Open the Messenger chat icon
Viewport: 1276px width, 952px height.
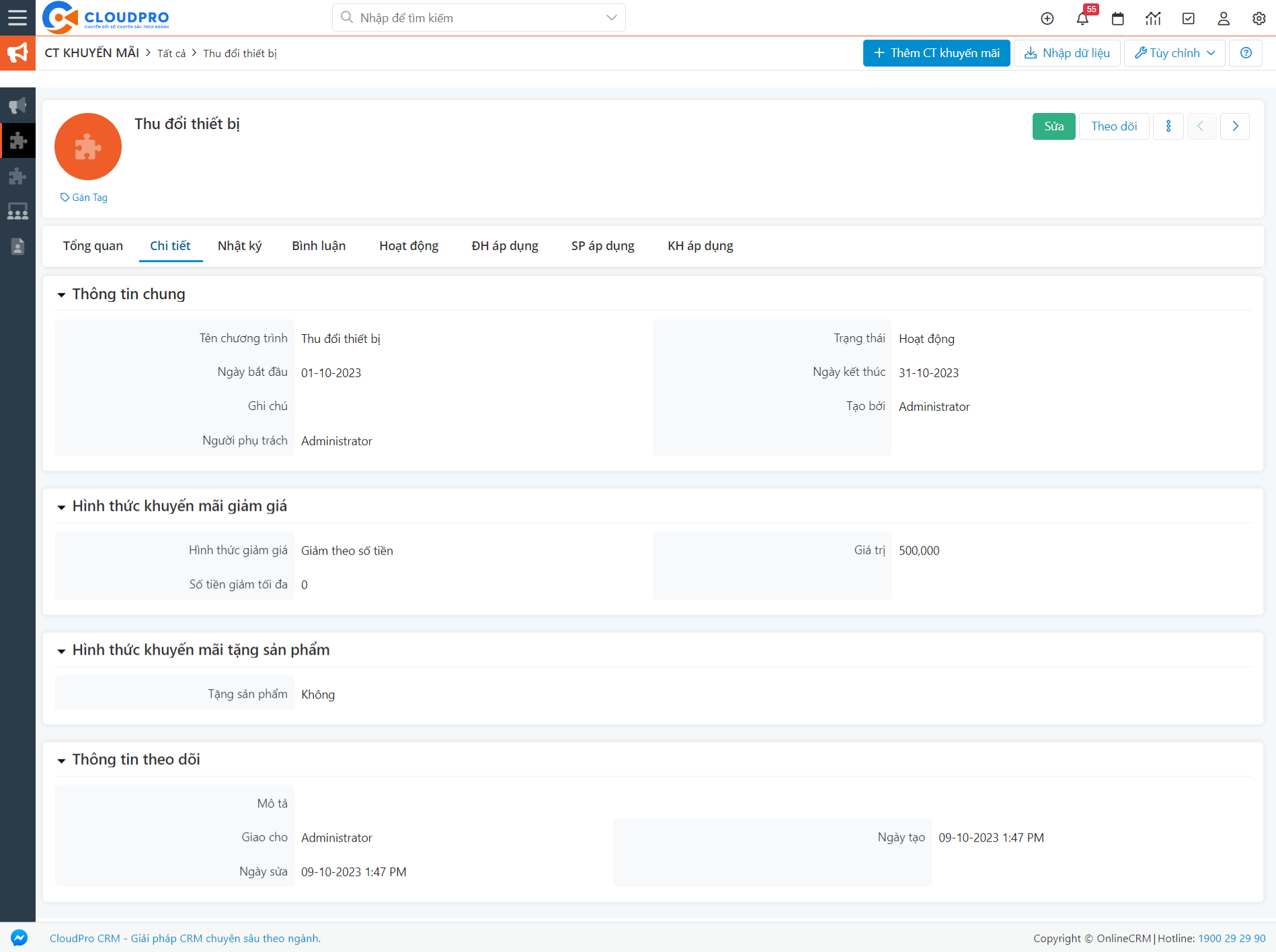coord(19,937)
